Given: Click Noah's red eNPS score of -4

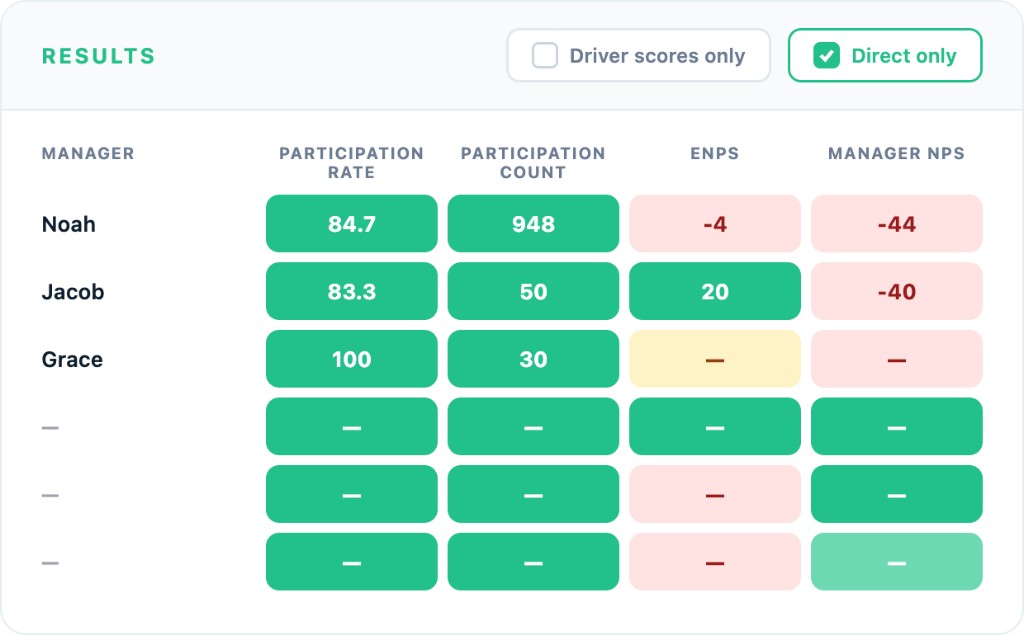Looking at the screenshot, I should [x=714, y=224].
